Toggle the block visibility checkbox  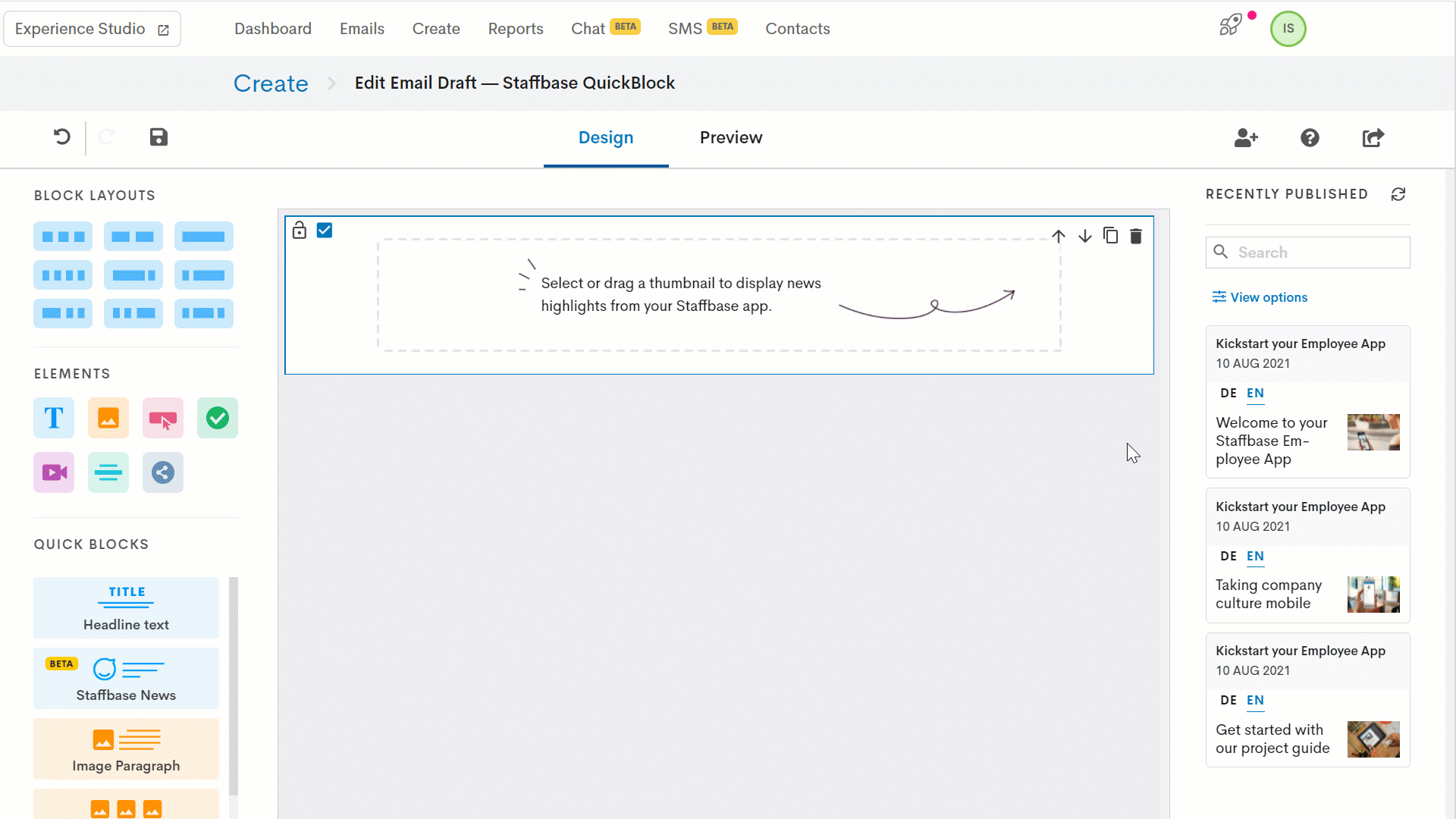click(x=324, y=230)
